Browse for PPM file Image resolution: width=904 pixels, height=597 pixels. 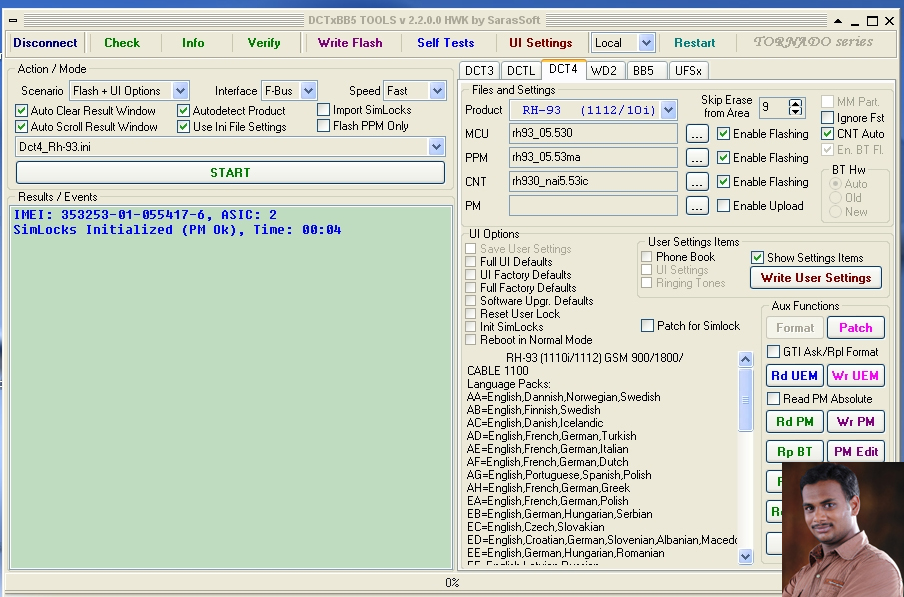point(697,157)
